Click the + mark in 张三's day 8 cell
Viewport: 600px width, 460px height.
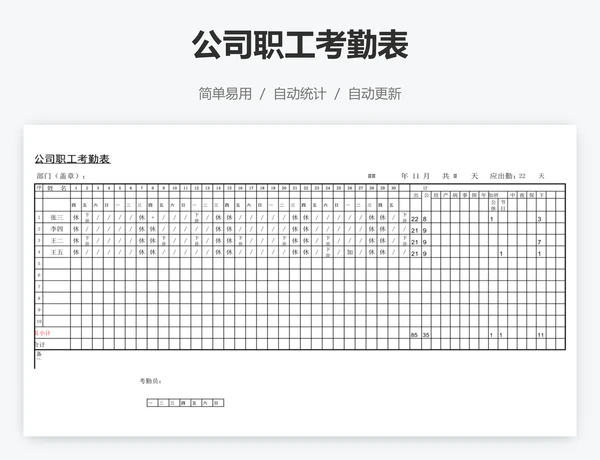[x=153, y=217]
